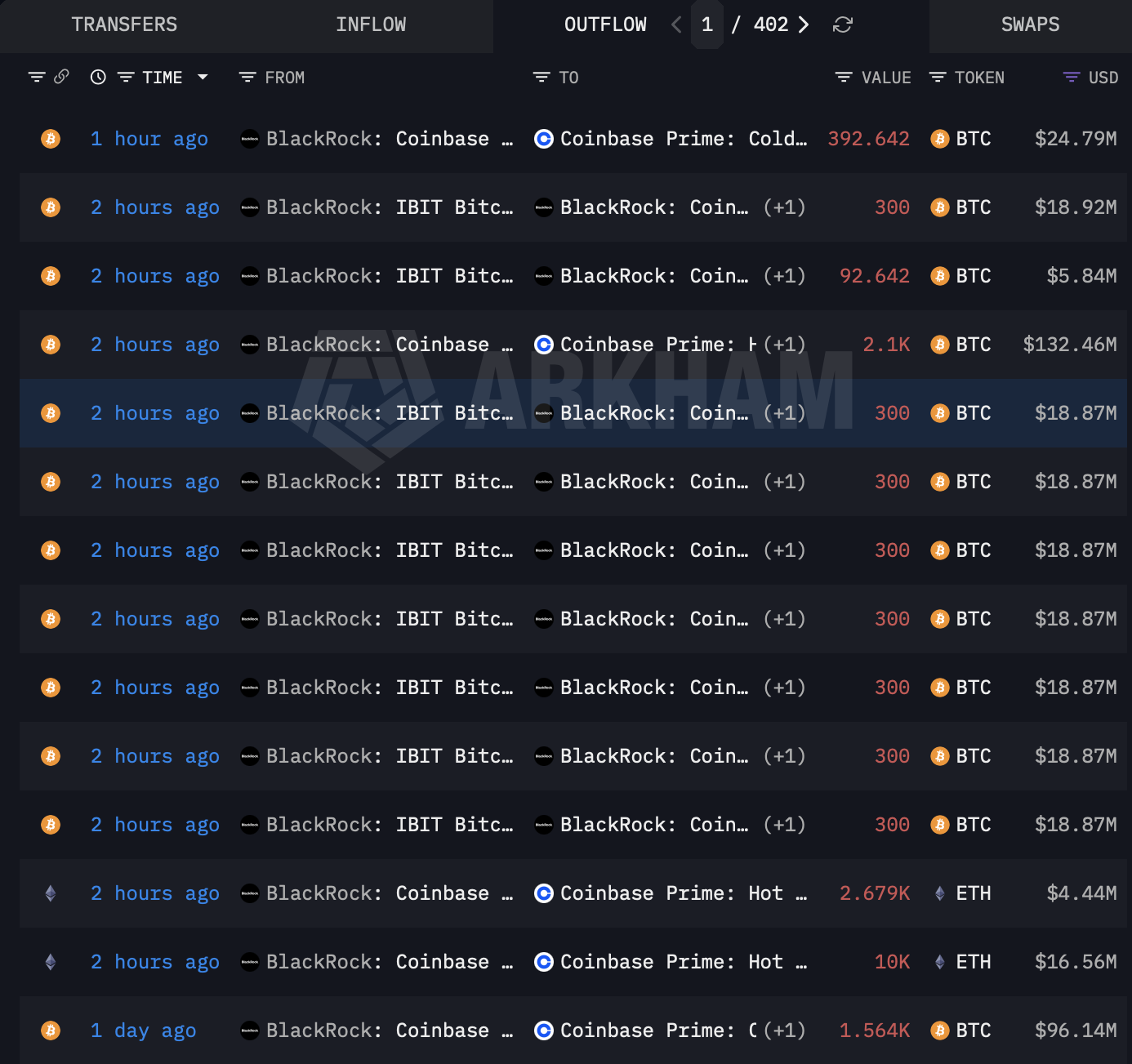
Task: Click the 392.642 value cell
Action: pos(869,139)
